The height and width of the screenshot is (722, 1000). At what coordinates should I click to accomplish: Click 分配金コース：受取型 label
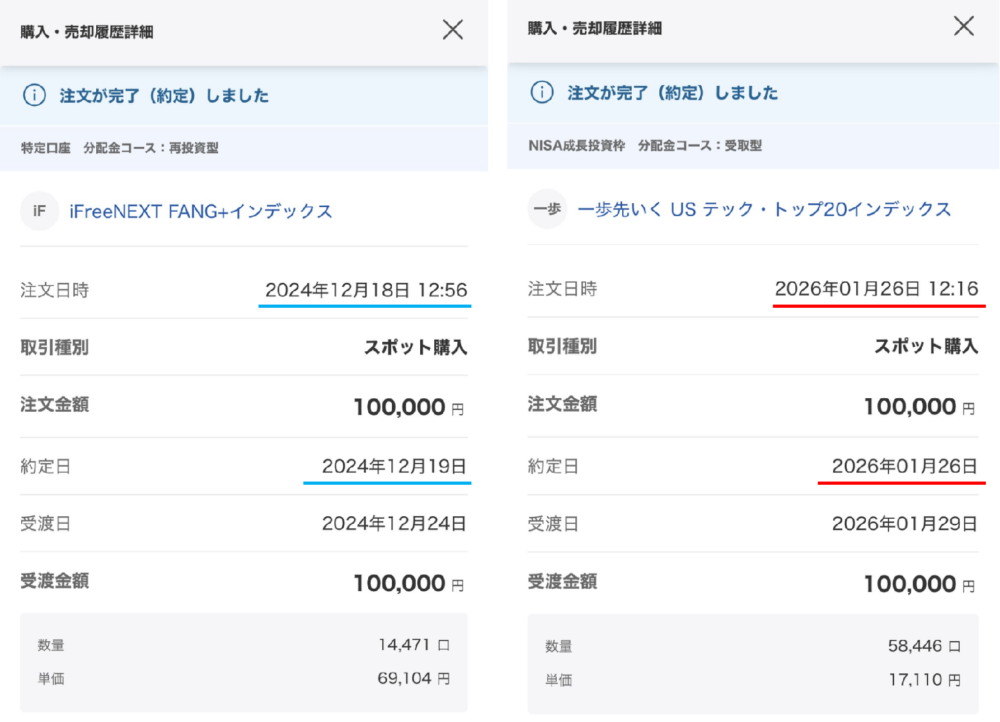[x=690, y=145]
